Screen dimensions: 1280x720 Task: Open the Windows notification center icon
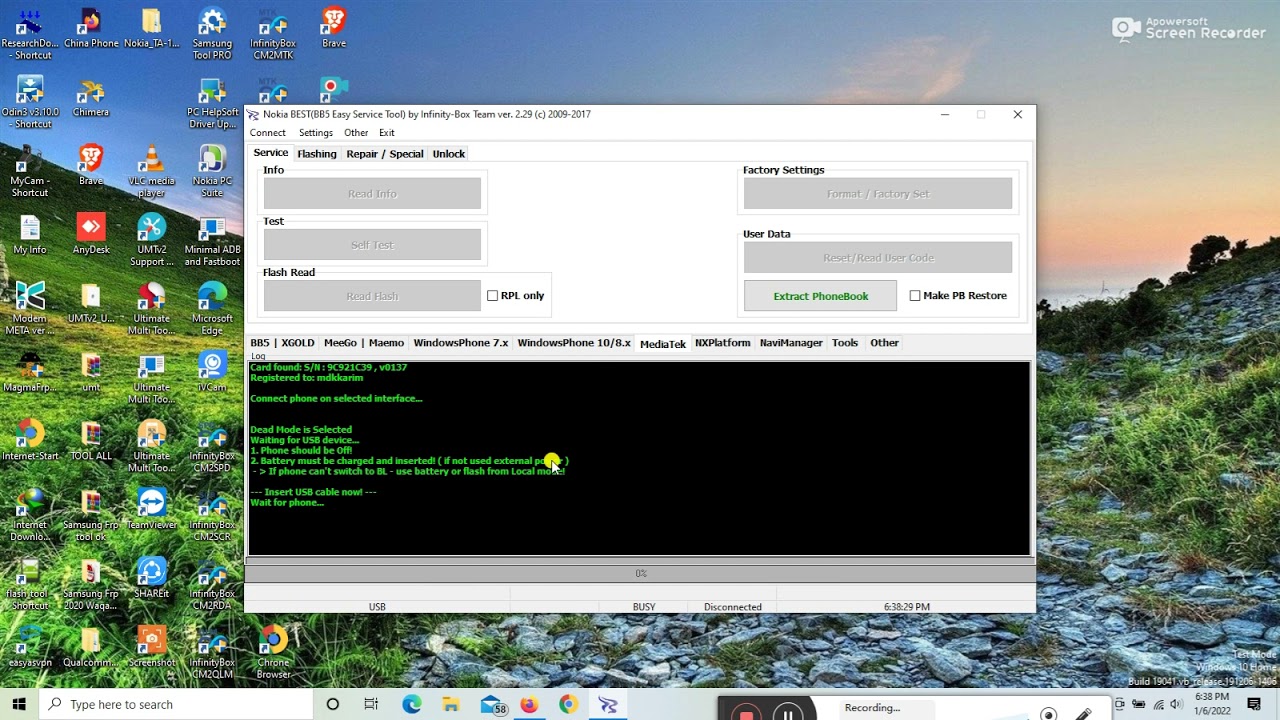coord(1254,704)
